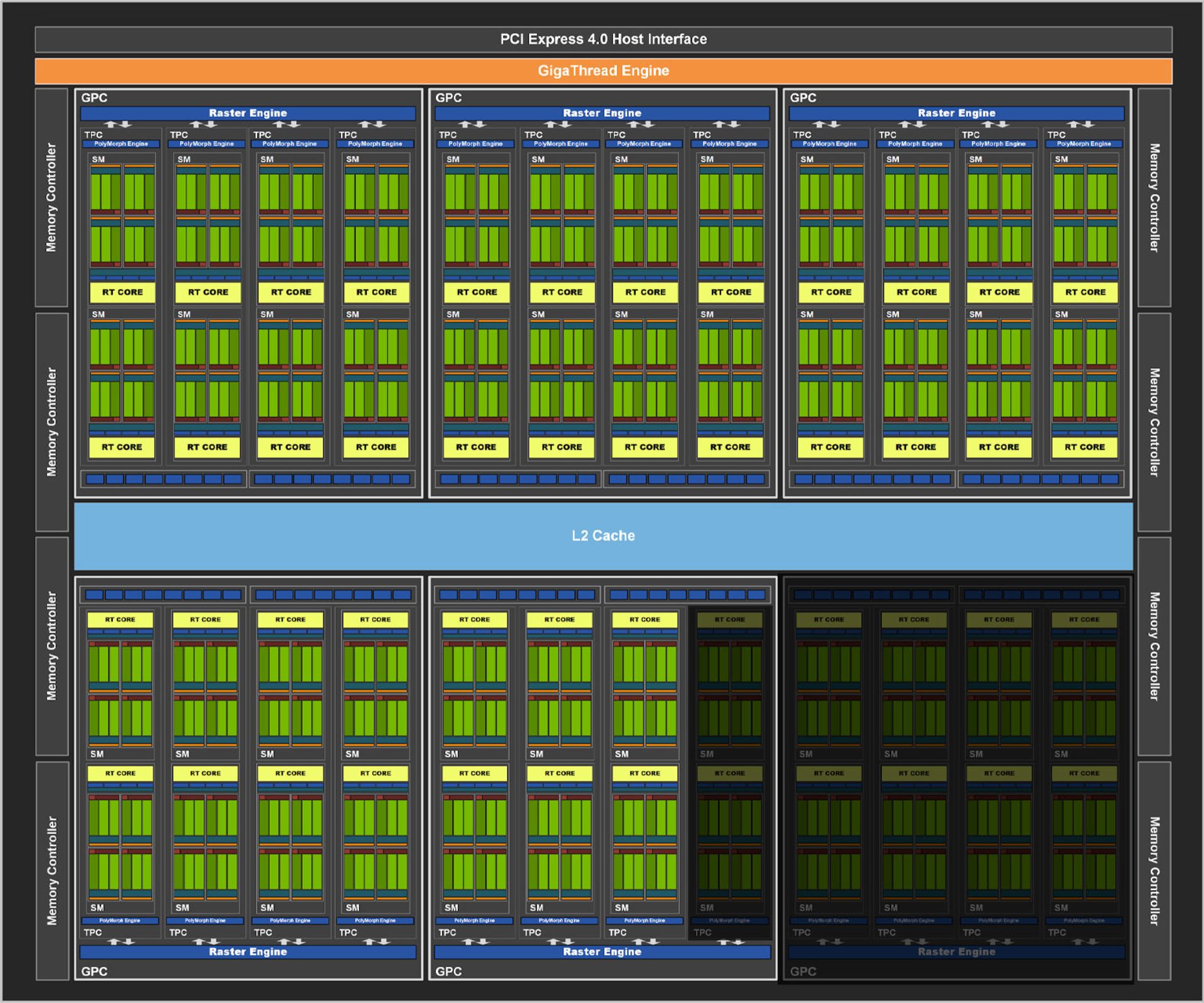Click the bottommost right Memory Controller block
This screenshot has width=1204, height=1003.
tap(1154, 870)
